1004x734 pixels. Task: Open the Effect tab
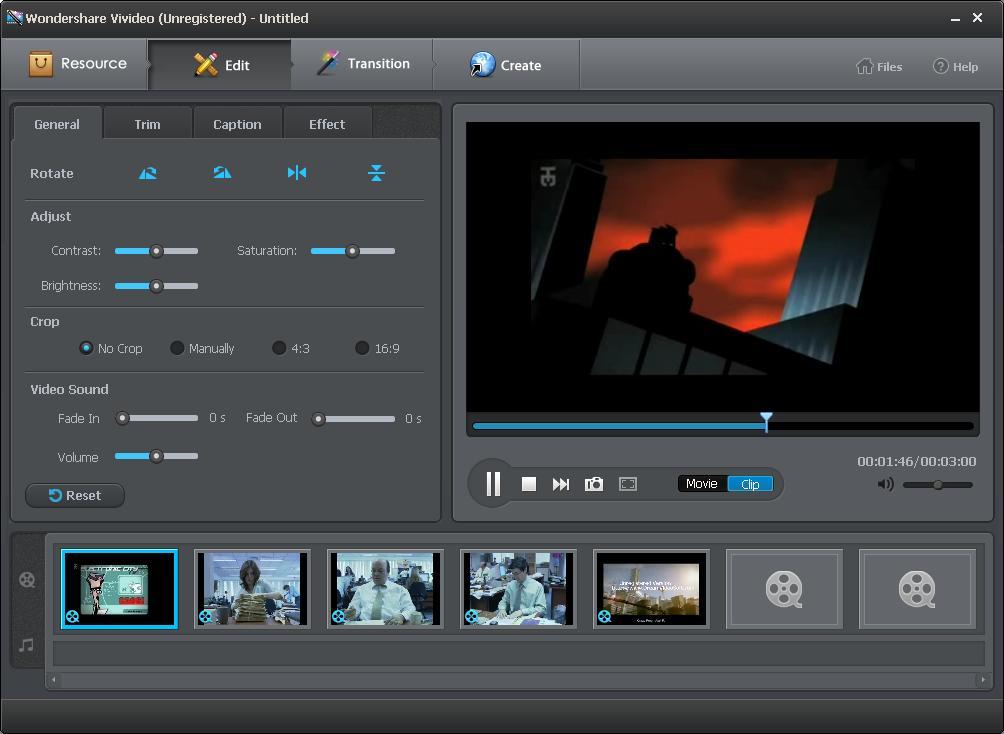coord(327,124)
